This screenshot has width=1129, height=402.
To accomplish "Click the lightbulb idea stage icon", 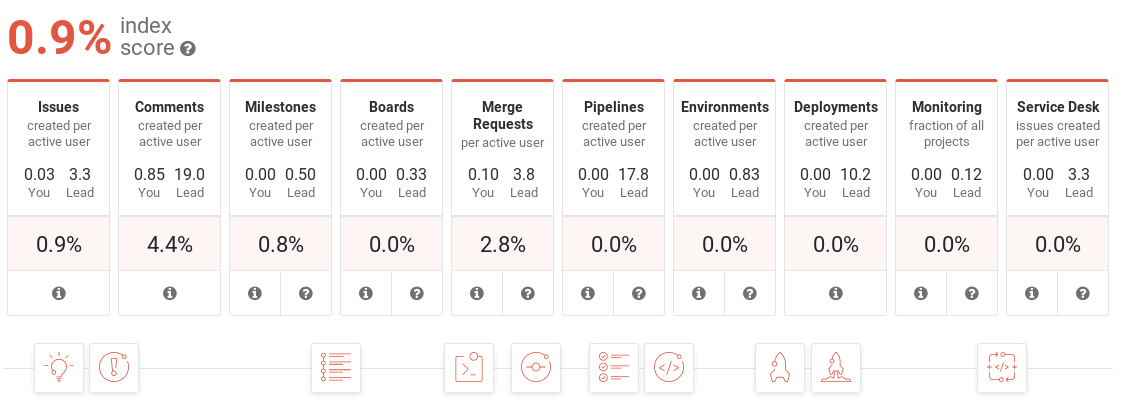I will click(x=59, y=367).
